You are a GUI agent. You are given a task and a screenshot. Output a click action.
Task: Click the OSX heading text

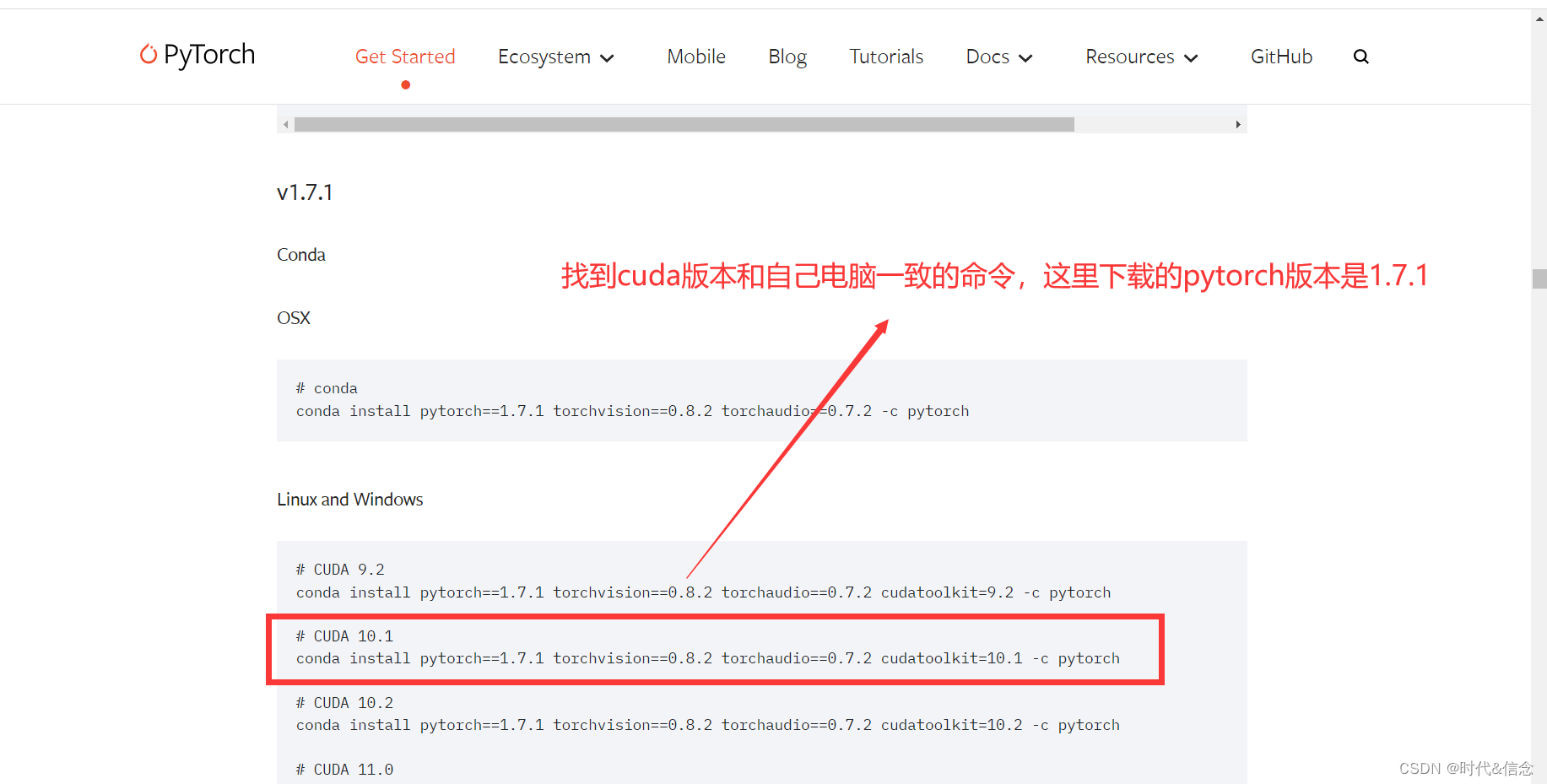click(294, 318)
